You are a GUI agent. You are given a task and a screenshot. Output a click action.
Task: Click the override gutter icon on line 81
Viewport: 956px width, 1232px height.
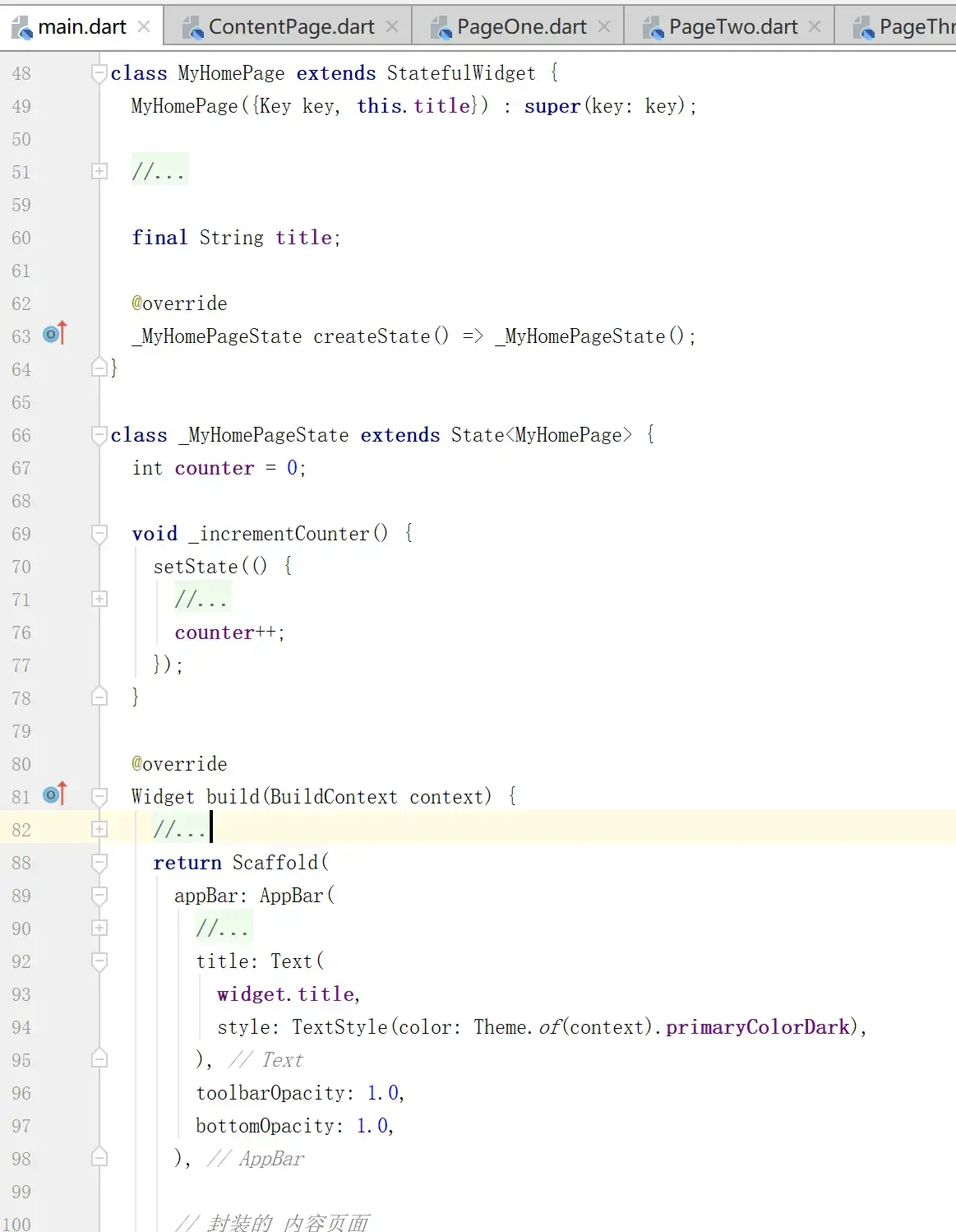[x=54, y=794]
